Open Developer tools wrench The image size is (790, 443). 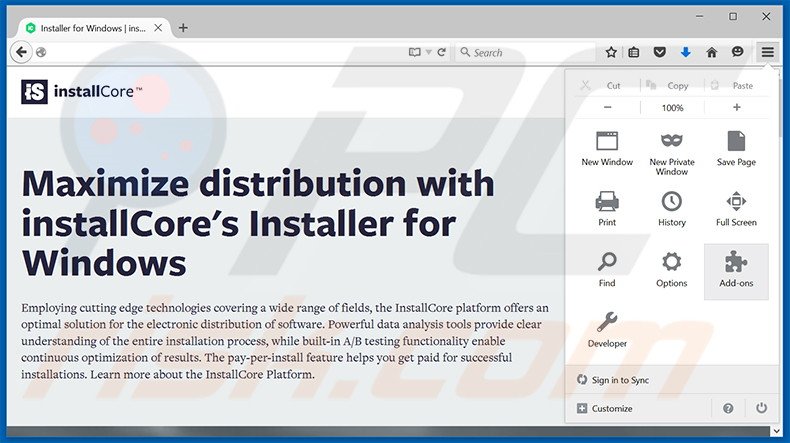tap(607, 330)
